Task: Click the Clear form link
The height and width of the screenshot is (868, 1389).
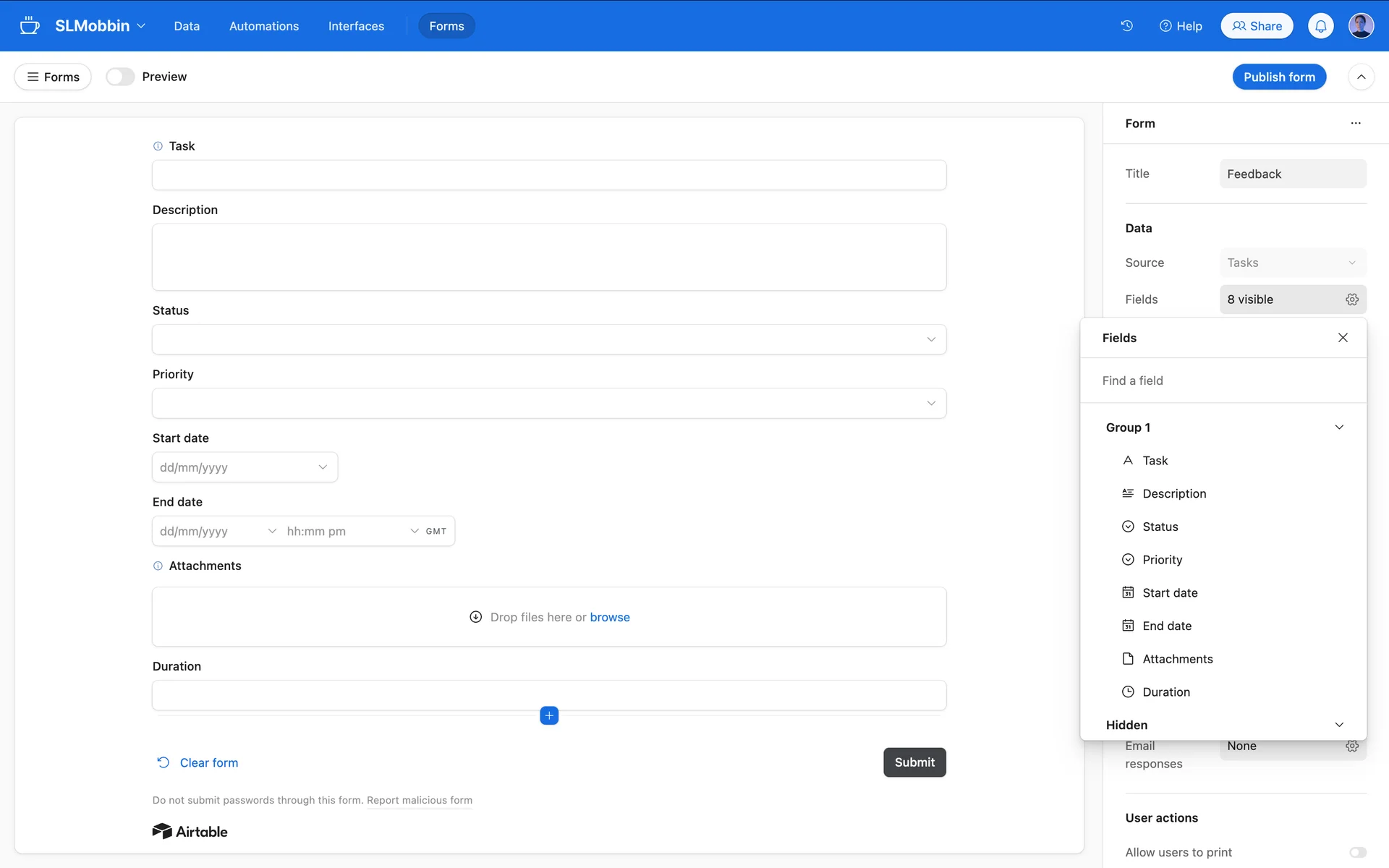Action: [x=208, y=762]
